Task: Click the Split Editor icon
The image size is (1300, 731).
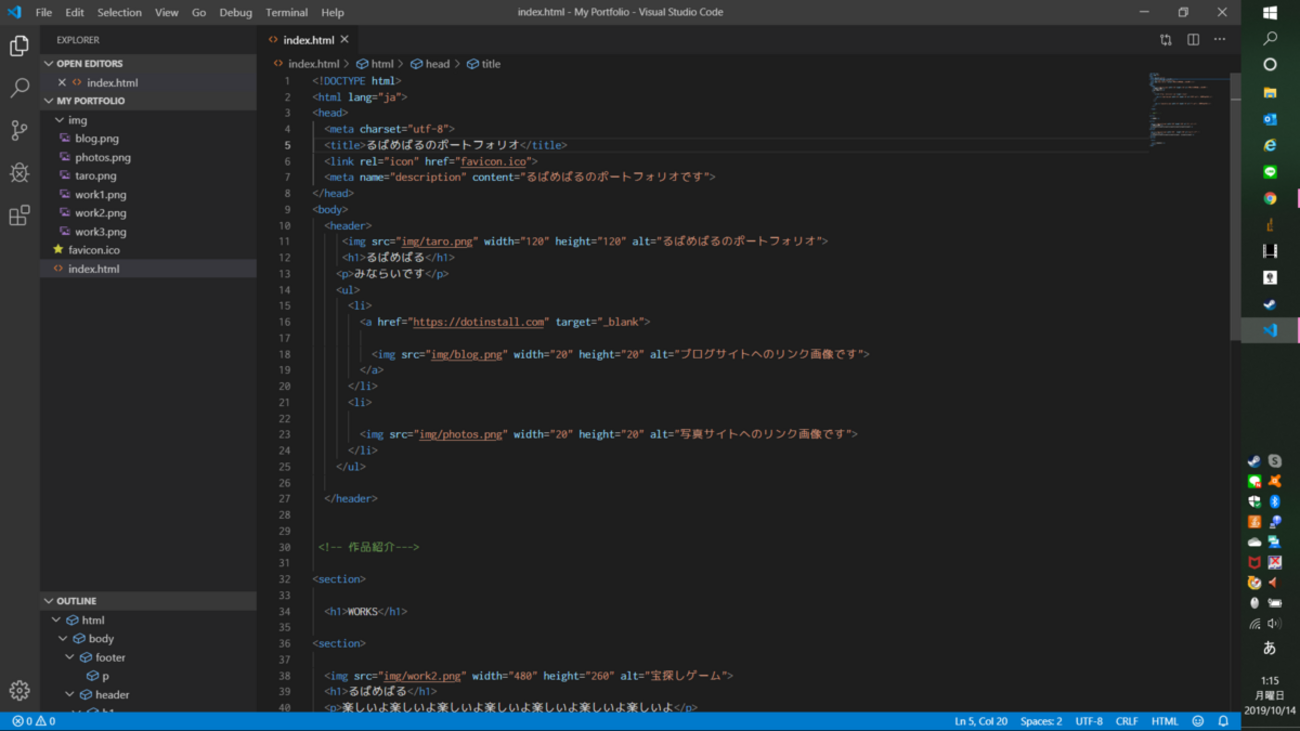Action: point(1193,40)
